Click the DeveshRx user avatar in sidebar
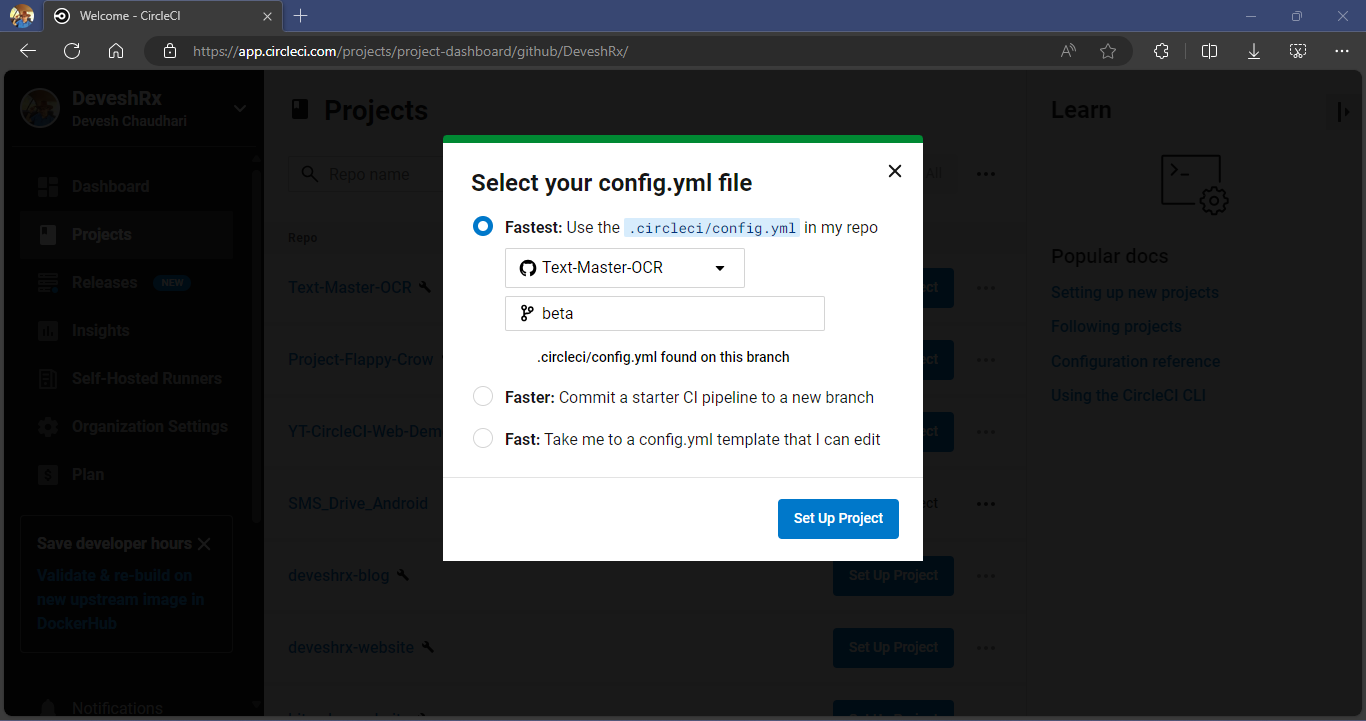Image resolution: width=1366 pixels, height=721 pixels. [40, 108]
